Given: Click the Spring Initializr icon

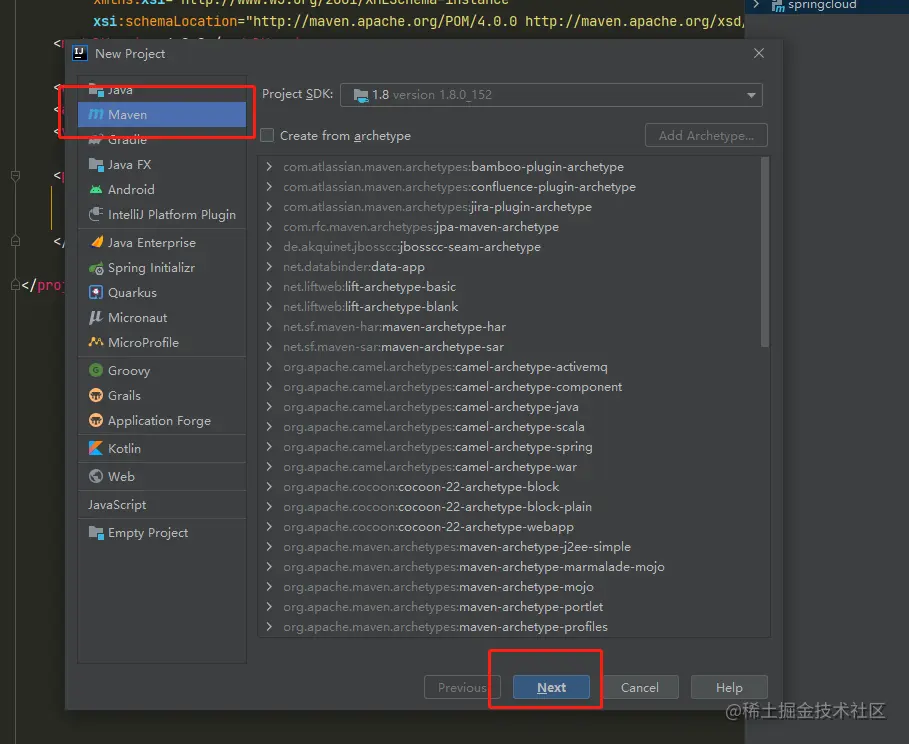Looking at the screenshot, I should pyautogui.click(x=96, y=268).
